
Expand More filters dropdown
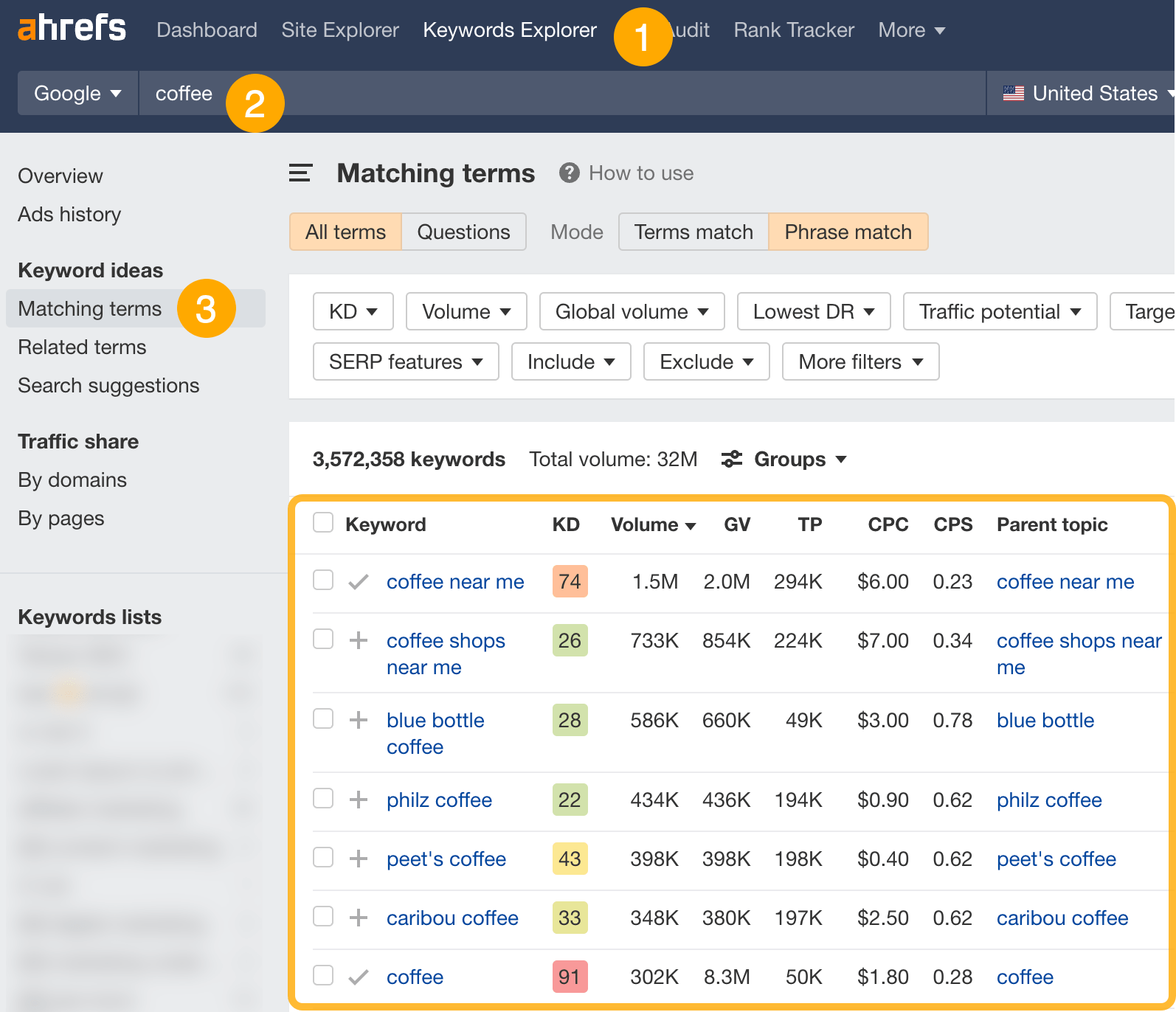tap(861, 361)
